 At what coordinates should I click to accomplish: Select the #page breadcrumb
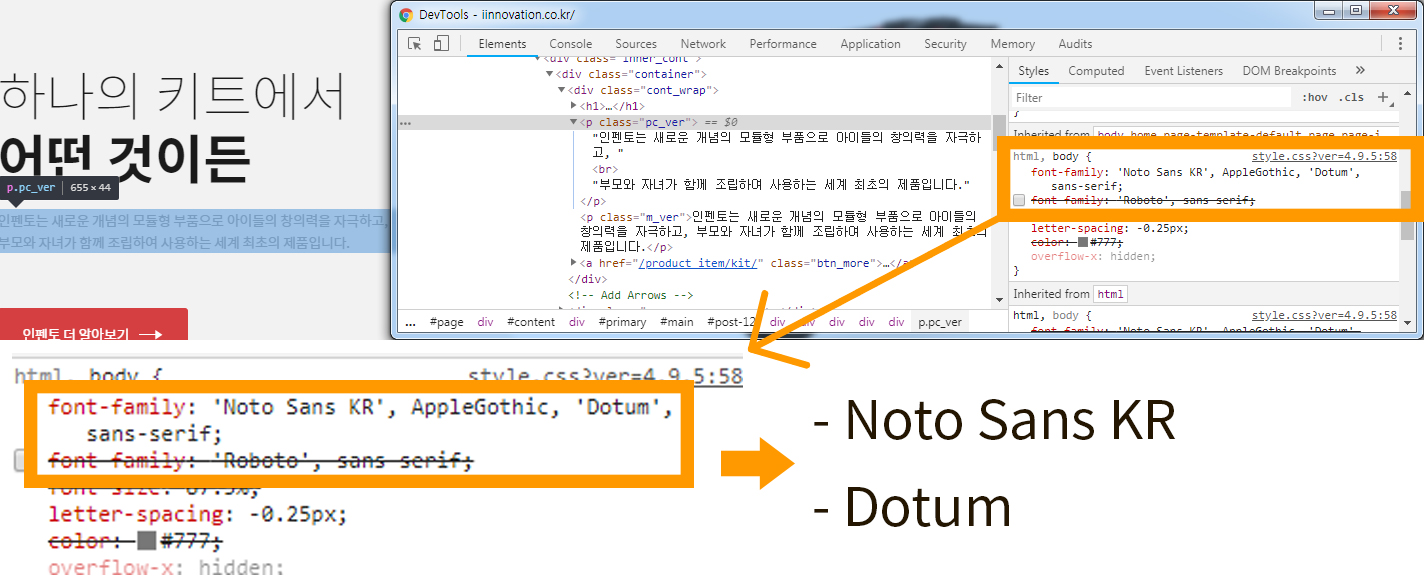pos(446,322)
